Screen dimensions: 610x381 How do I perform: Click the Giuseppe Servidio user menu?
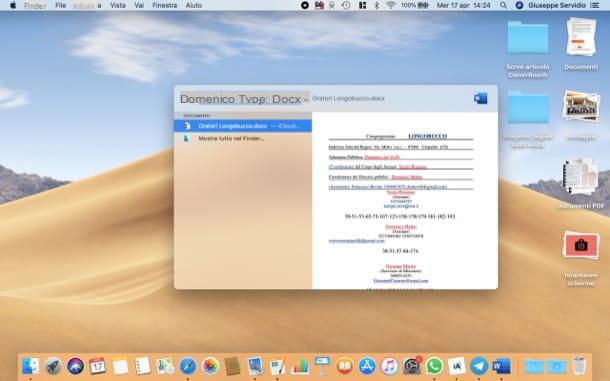click(x=557, y=5)
